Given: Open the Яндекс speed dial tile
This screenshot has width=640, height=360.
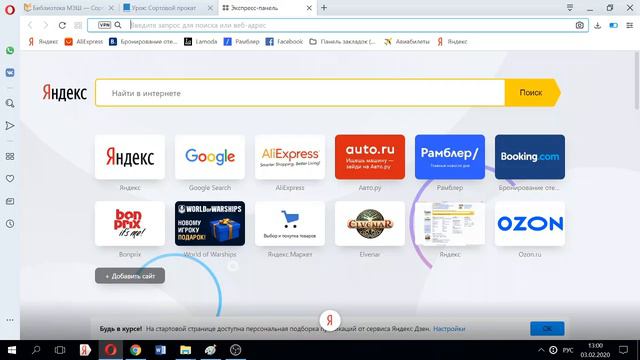Looking at the screenshot, I should 130,157.
